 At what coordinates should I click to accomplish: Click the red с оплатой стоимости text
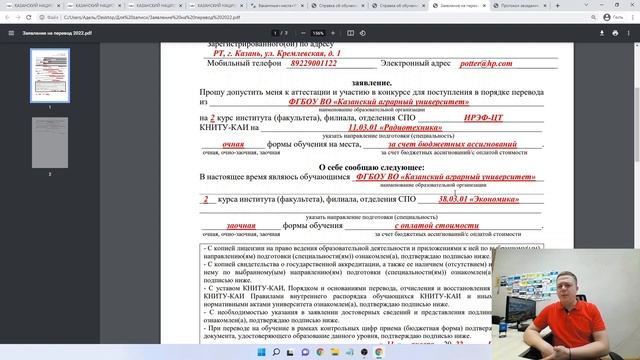pos(437,225)
